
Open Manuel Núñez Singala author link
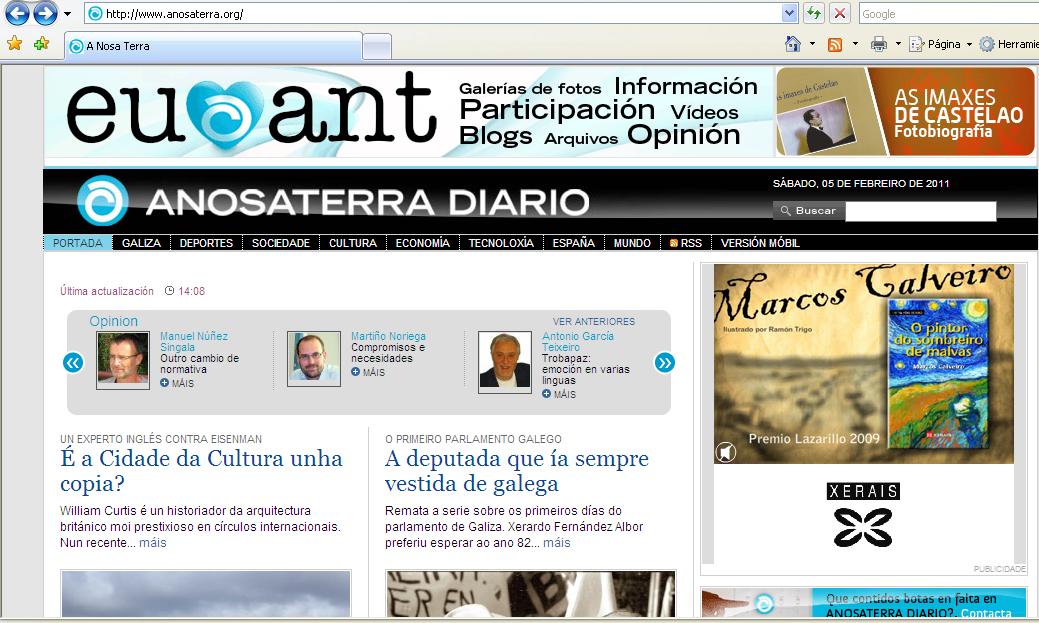click(194, 342)
